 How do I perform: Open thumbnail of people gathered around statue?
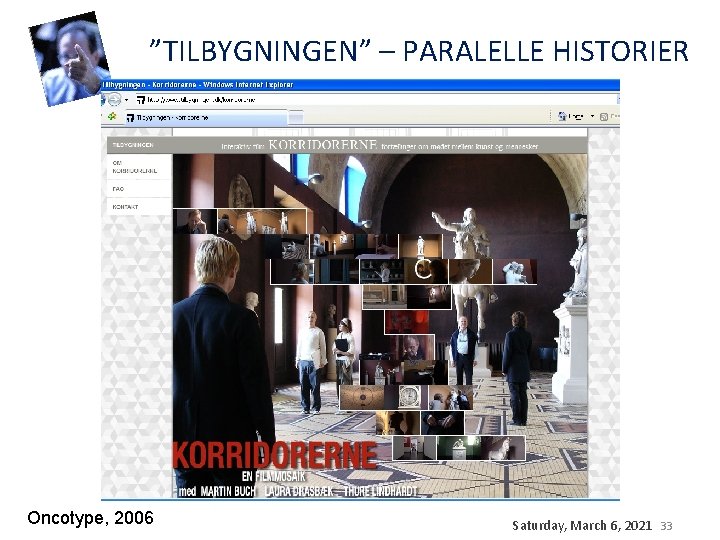450,397
